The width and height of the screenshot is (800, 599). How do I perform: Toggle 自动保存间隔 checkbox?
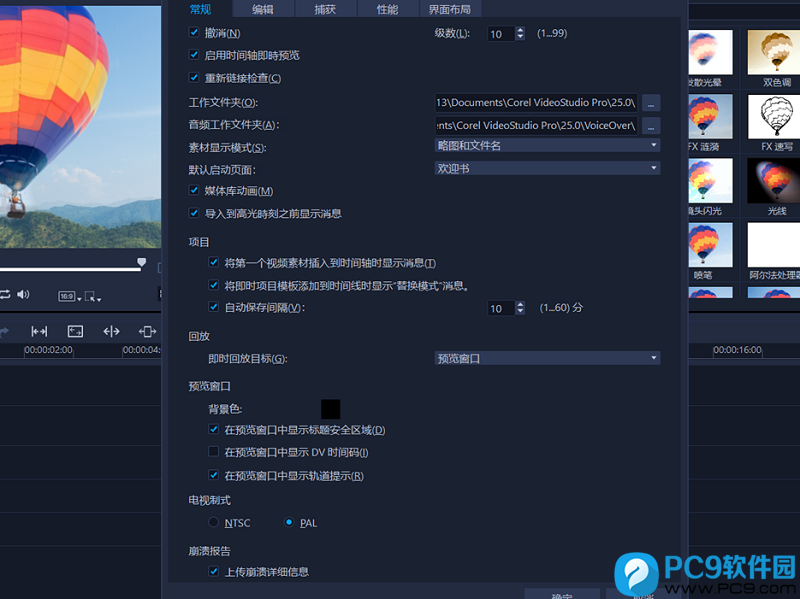pyautogui.click(x=214, y=307)
